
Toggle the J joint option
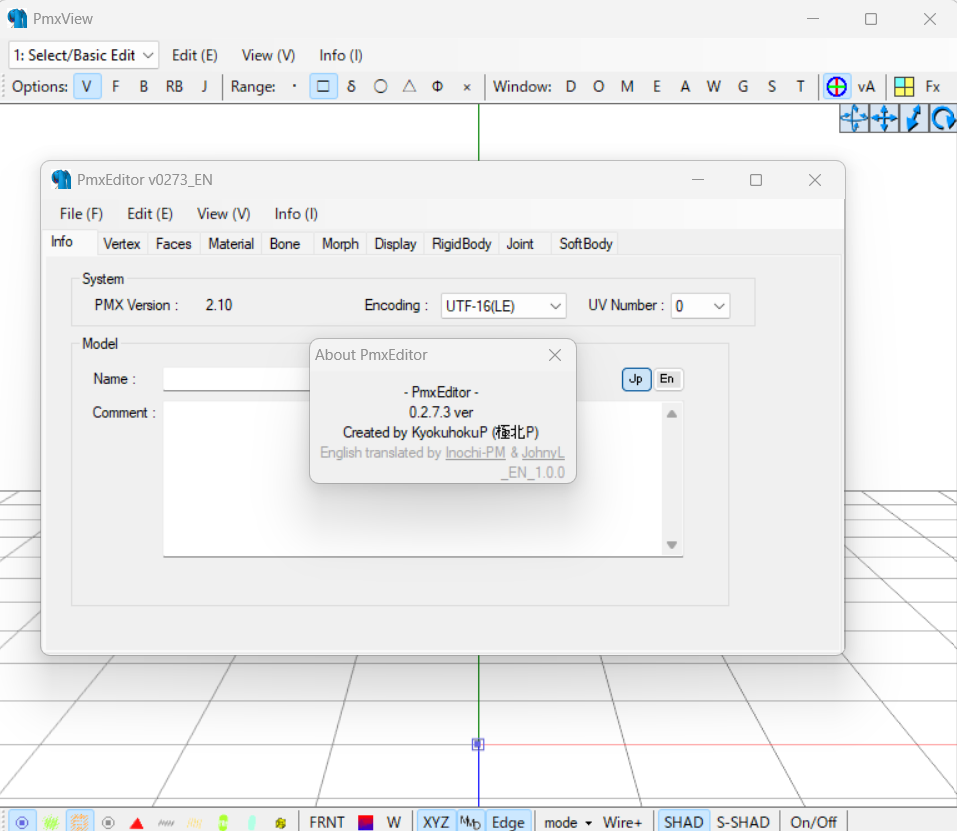(x=204, y=86)
